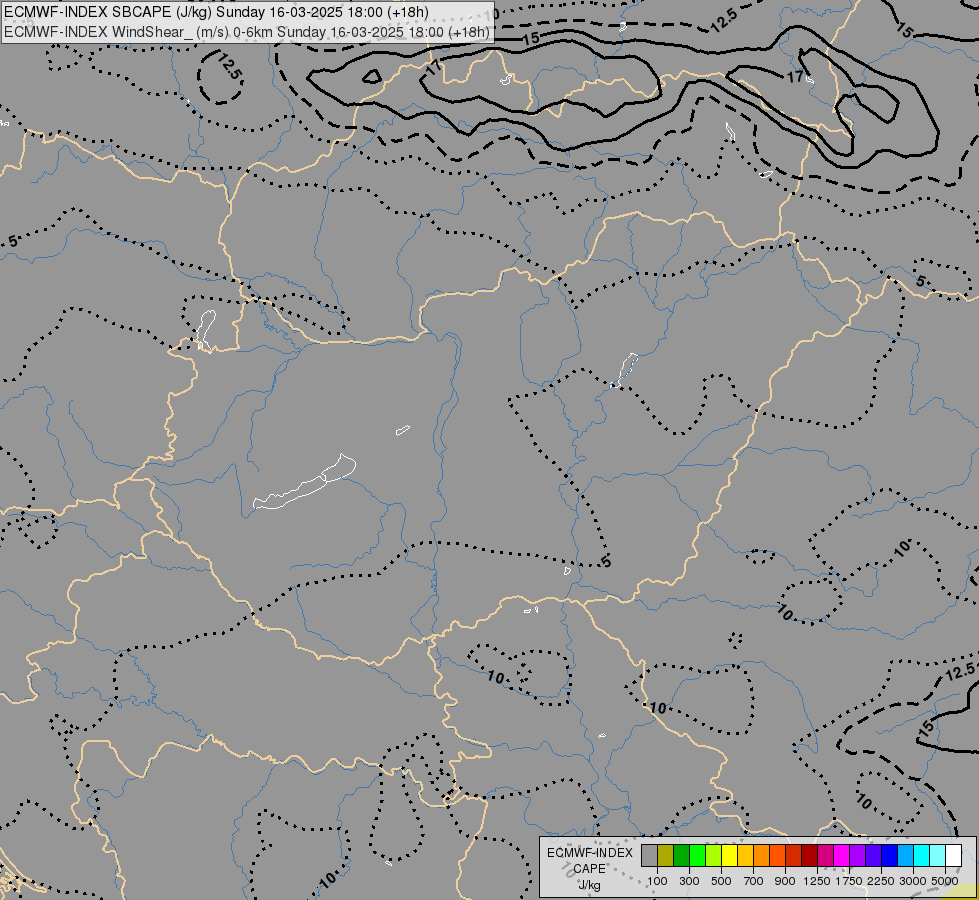Viewport: 979px width, 900px height.
Task: Click the white legend swatch
Action: pos(953,856)
